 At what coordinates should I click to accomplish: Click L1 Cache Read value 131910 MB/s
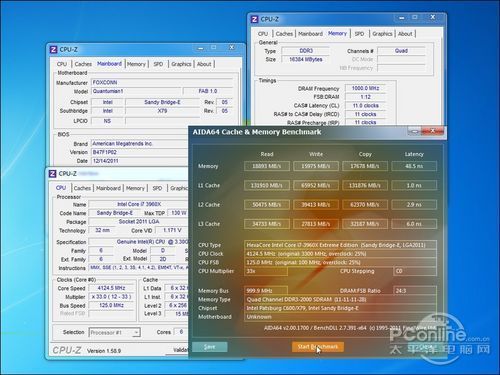[x=267, y=185]
